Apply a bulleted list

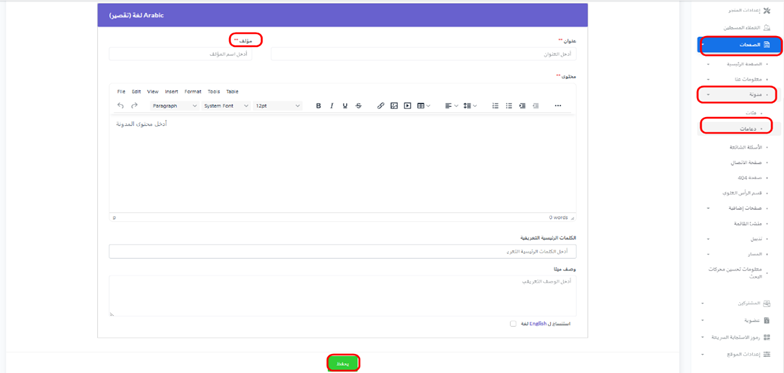pyautogui.click(x=509, y=106)
